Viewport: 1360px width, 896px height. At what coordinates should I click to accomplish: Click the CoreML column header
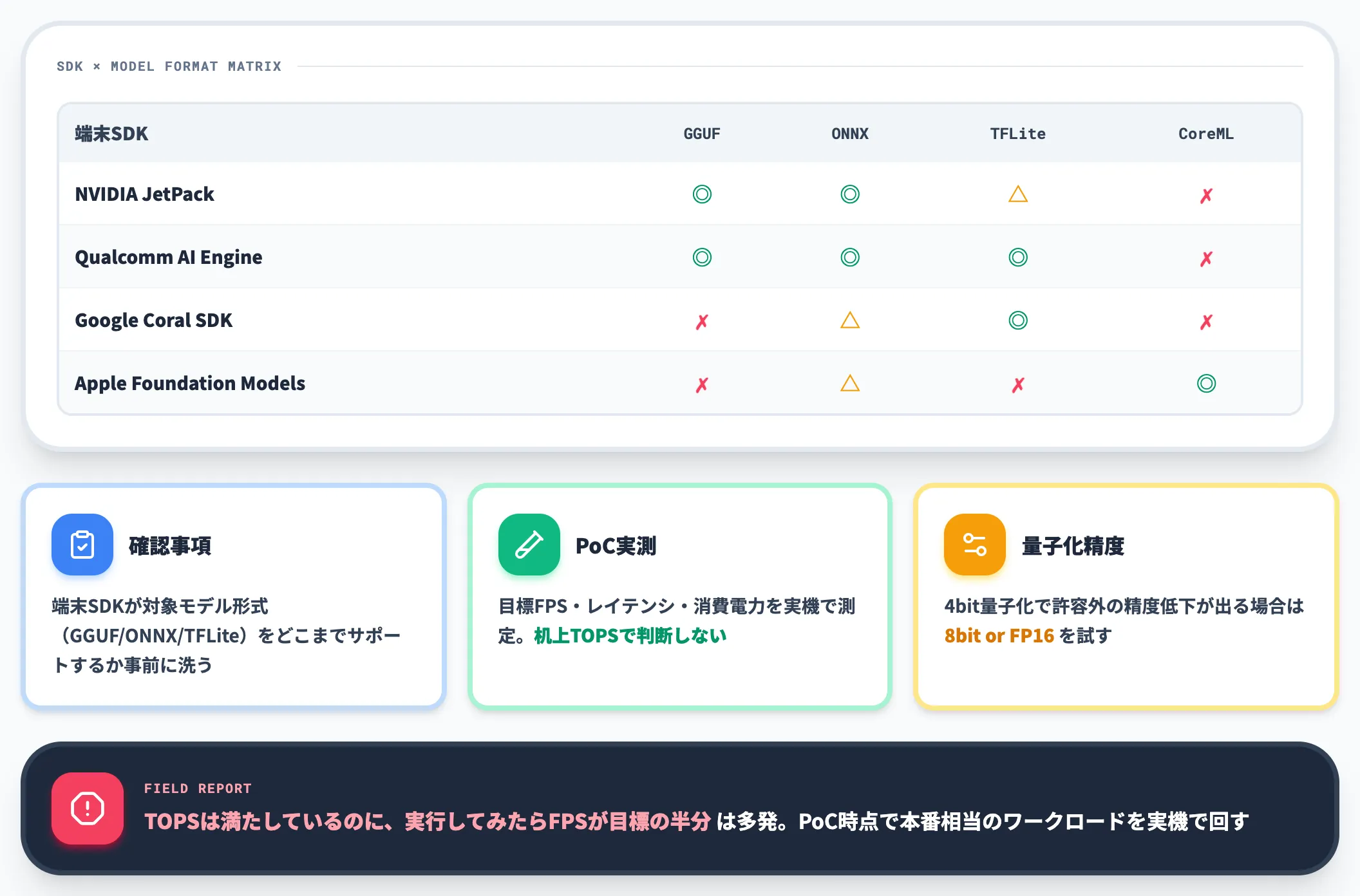click(x=1206, y=134)
